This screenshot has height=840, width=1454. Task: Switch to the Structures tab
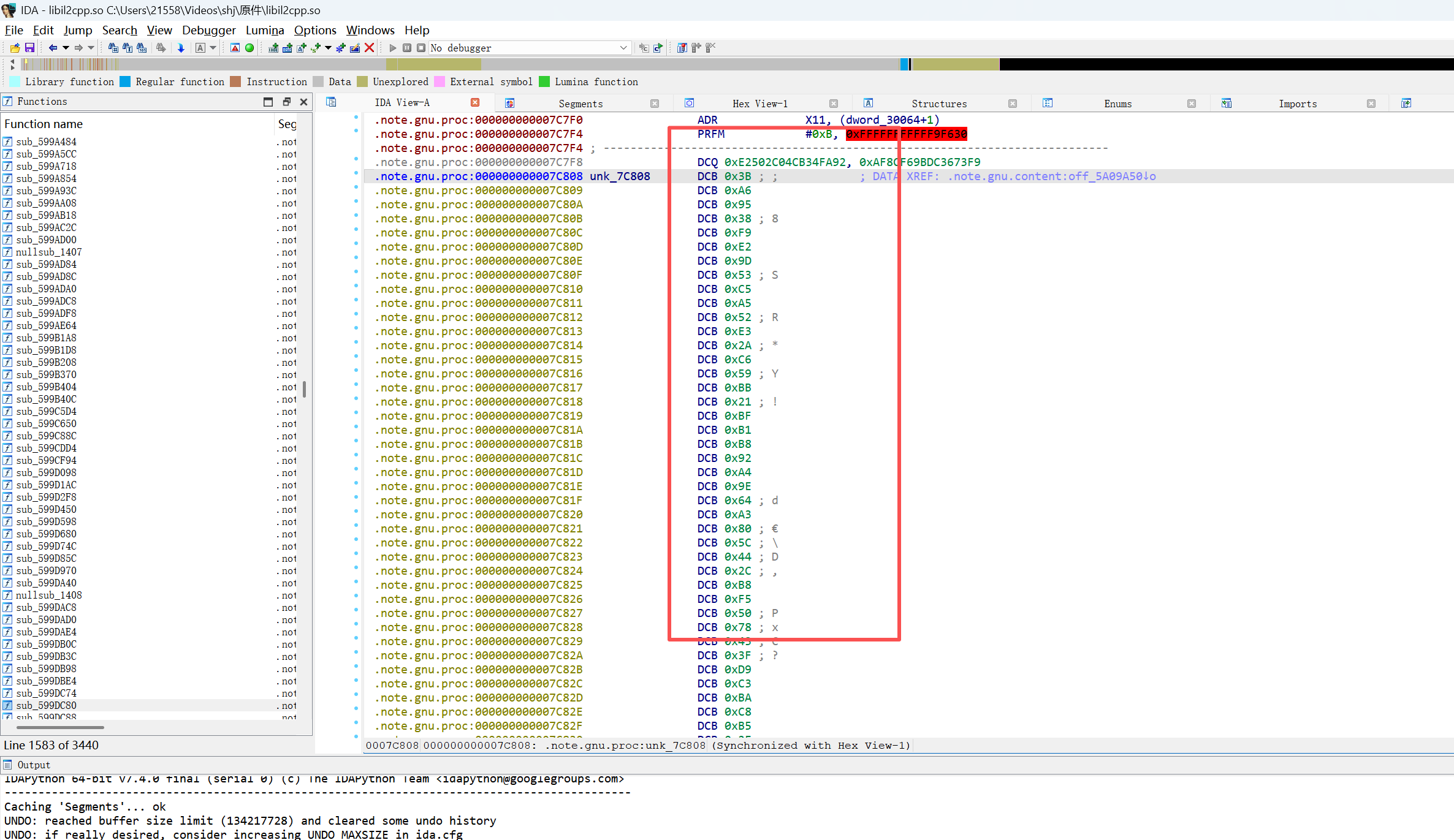[x=938, y=104]
